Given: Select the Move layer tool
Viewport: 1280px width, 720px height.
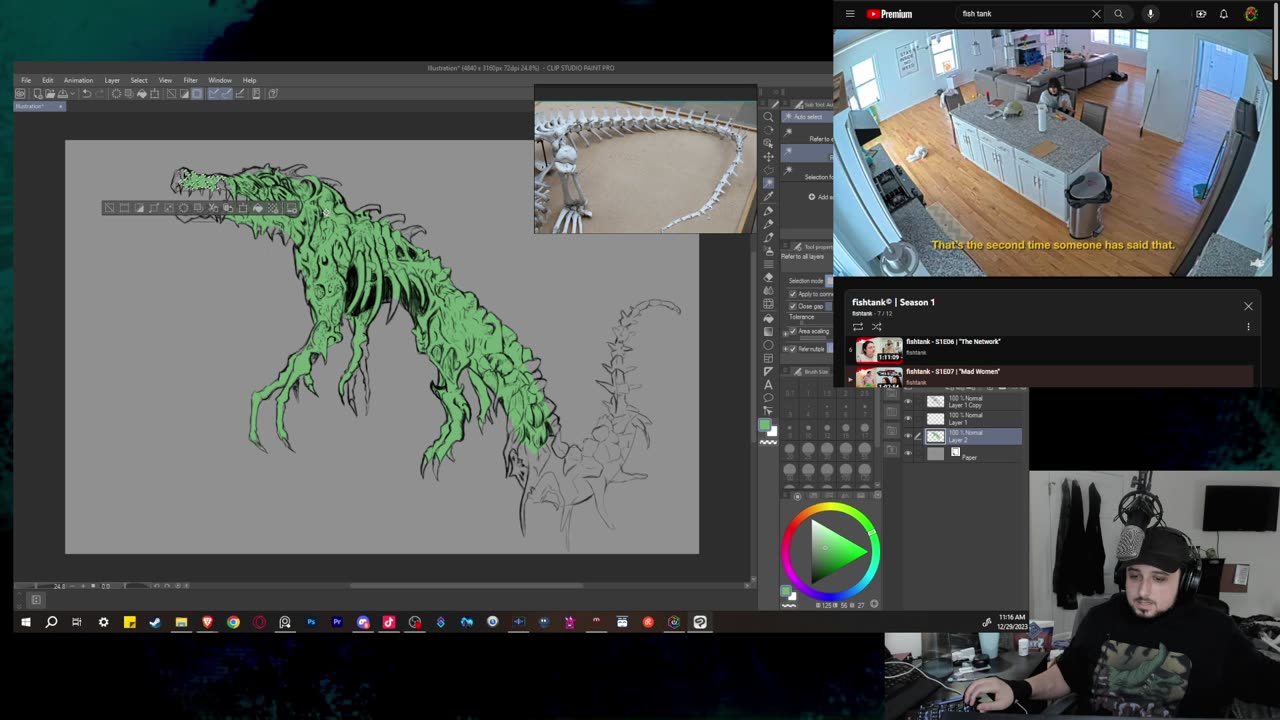Looking at the screenshot, I should coord(768,156).
